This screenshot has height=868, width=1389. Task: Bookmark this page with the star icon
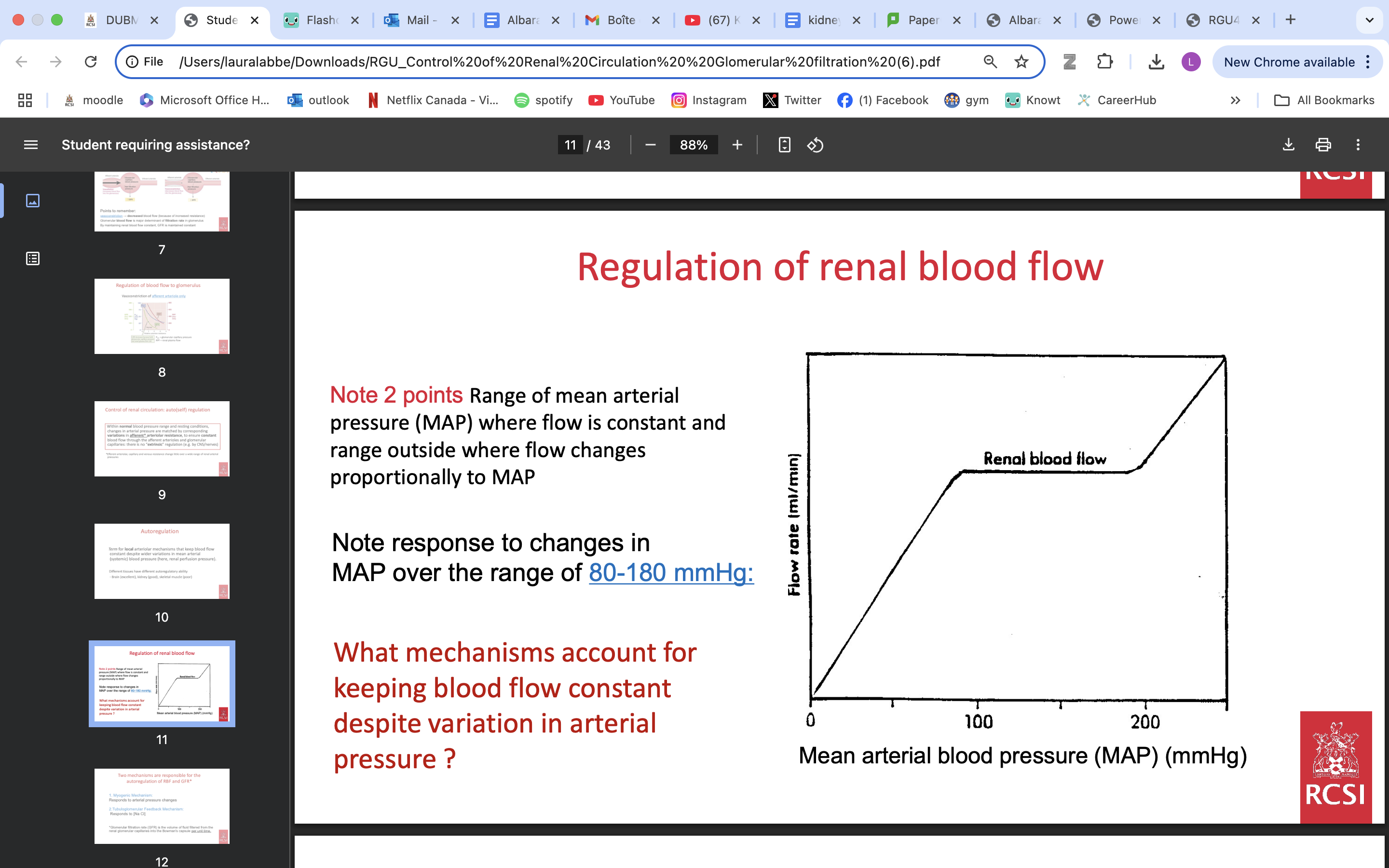[1021, 61]
